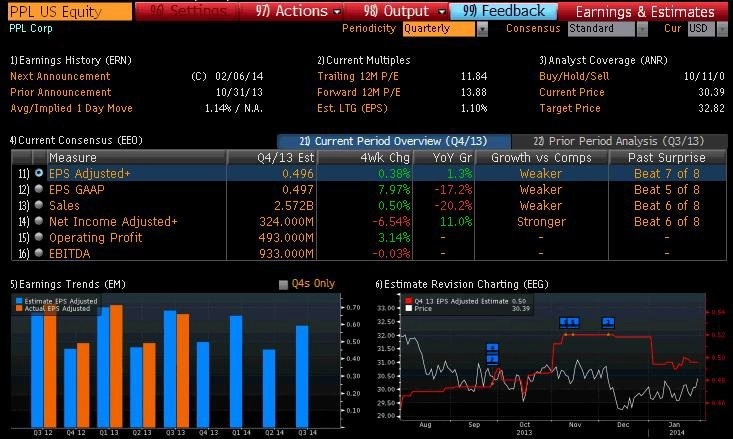Select the Sales measure radio button
The width and height of the screenshot is (733, 439).
[39, 205]
